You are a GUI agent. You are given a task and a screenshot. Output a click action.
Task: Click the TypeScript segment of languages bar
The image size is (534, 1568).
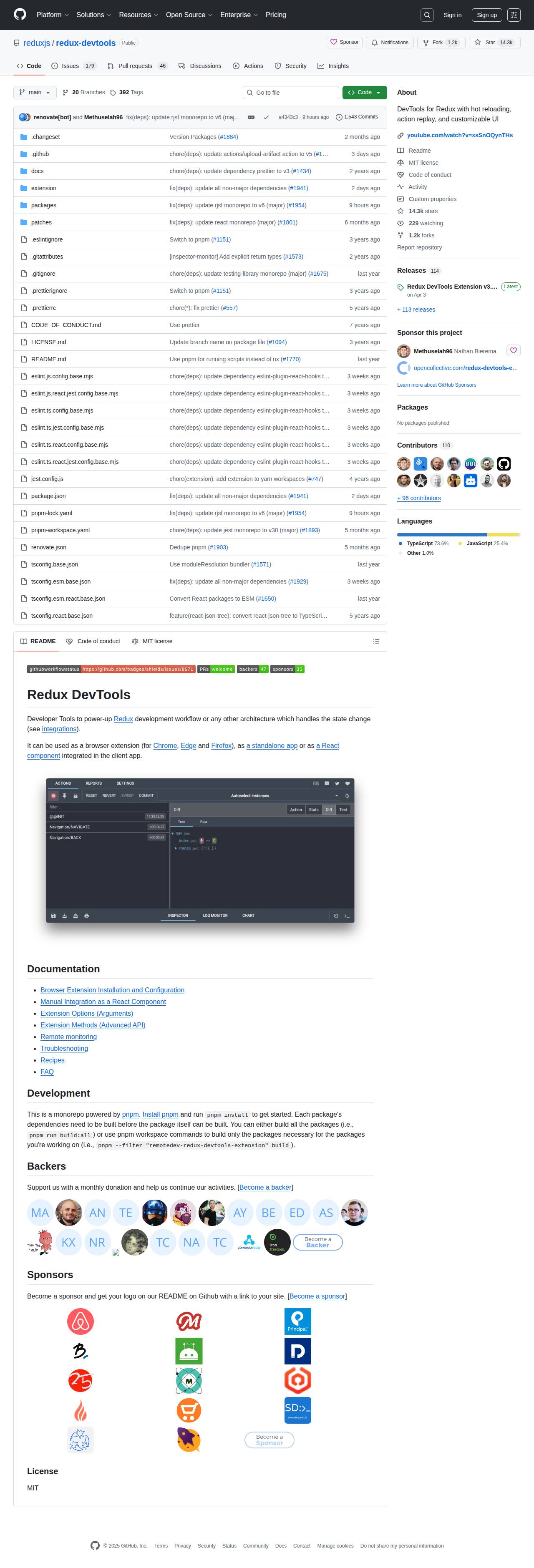coord(441,534)
